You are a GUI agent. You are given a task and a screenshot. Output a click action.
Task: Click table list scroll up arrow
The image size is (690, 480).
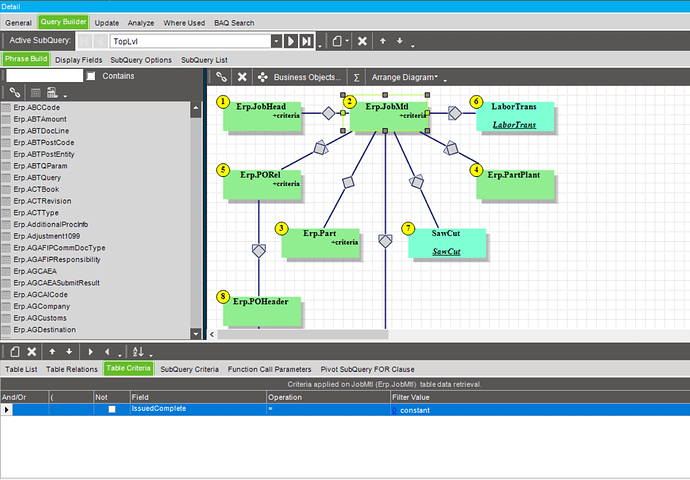click(196, 108)
